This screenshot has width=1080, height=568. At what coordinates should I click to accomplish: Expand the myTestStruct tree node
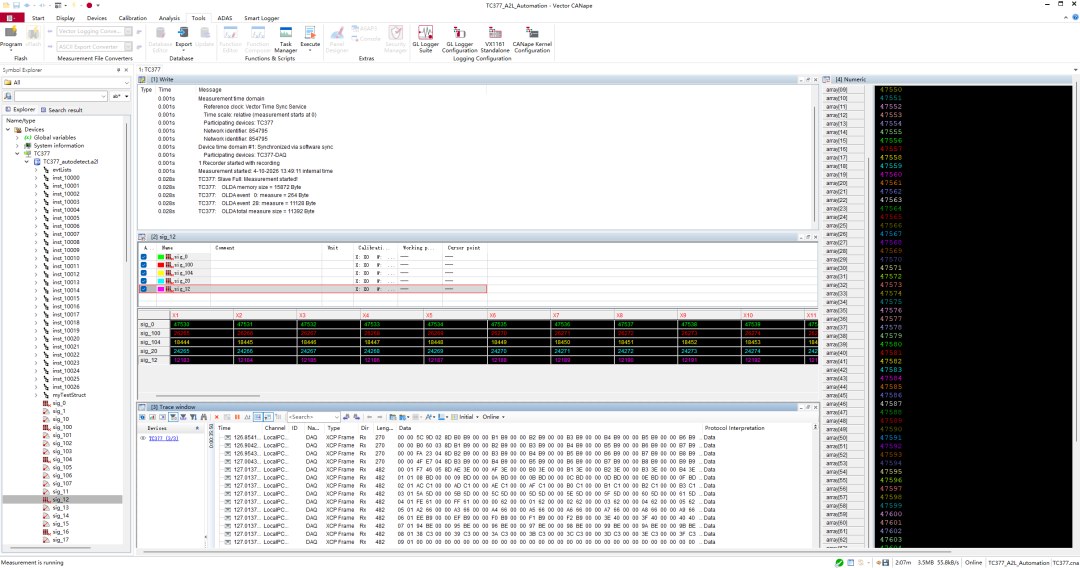tap(37, 395)
